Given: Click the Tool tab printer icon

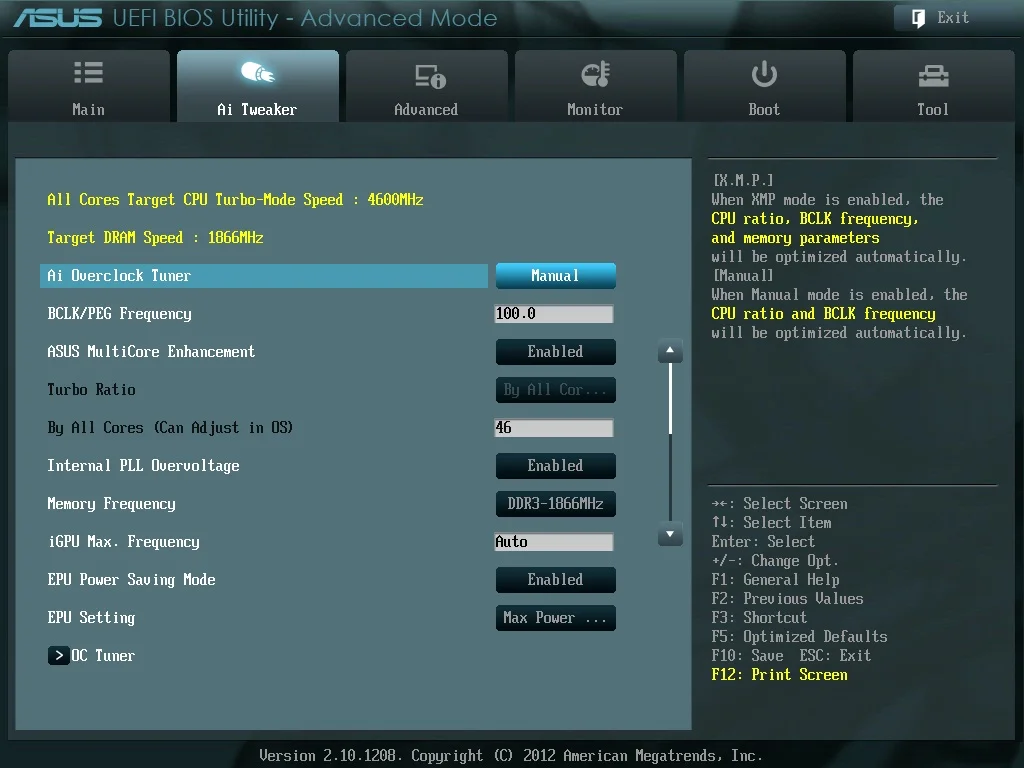Looking at the screenshot, I should [933, 76].
